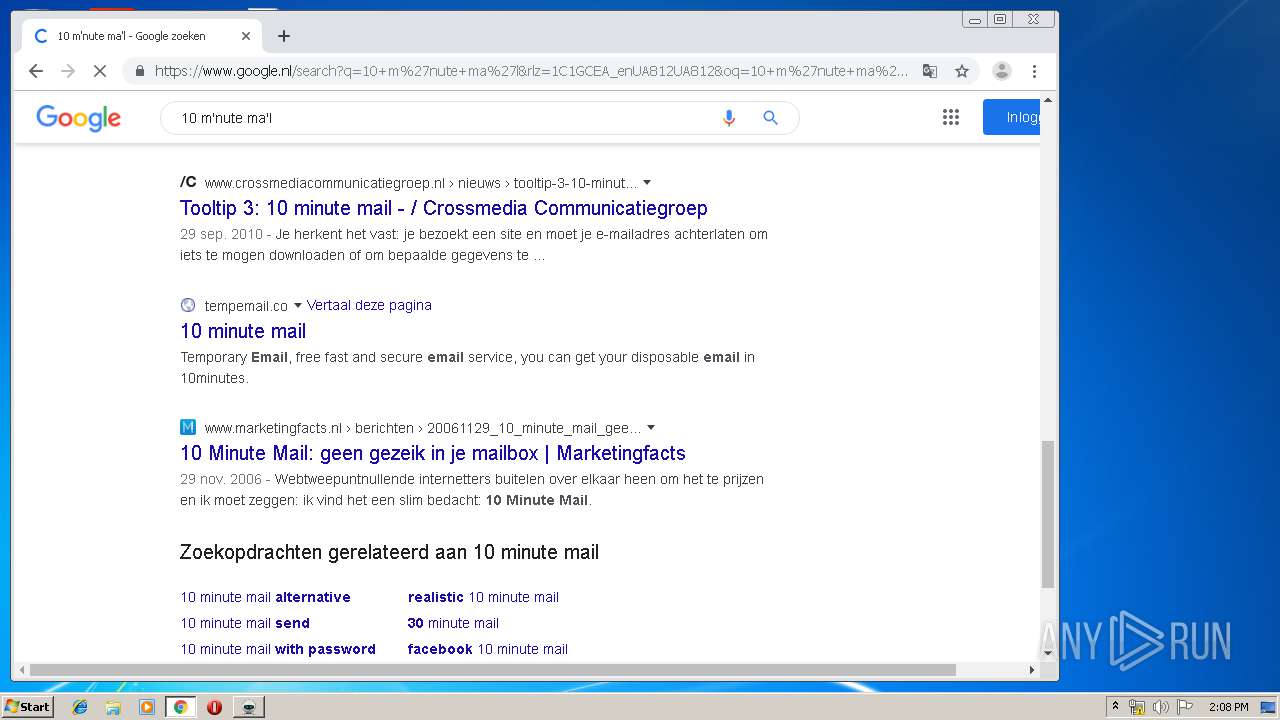Open a new tab with the plus button
The height and width of the screenshot is (720, 1280).
click(284, 36)
